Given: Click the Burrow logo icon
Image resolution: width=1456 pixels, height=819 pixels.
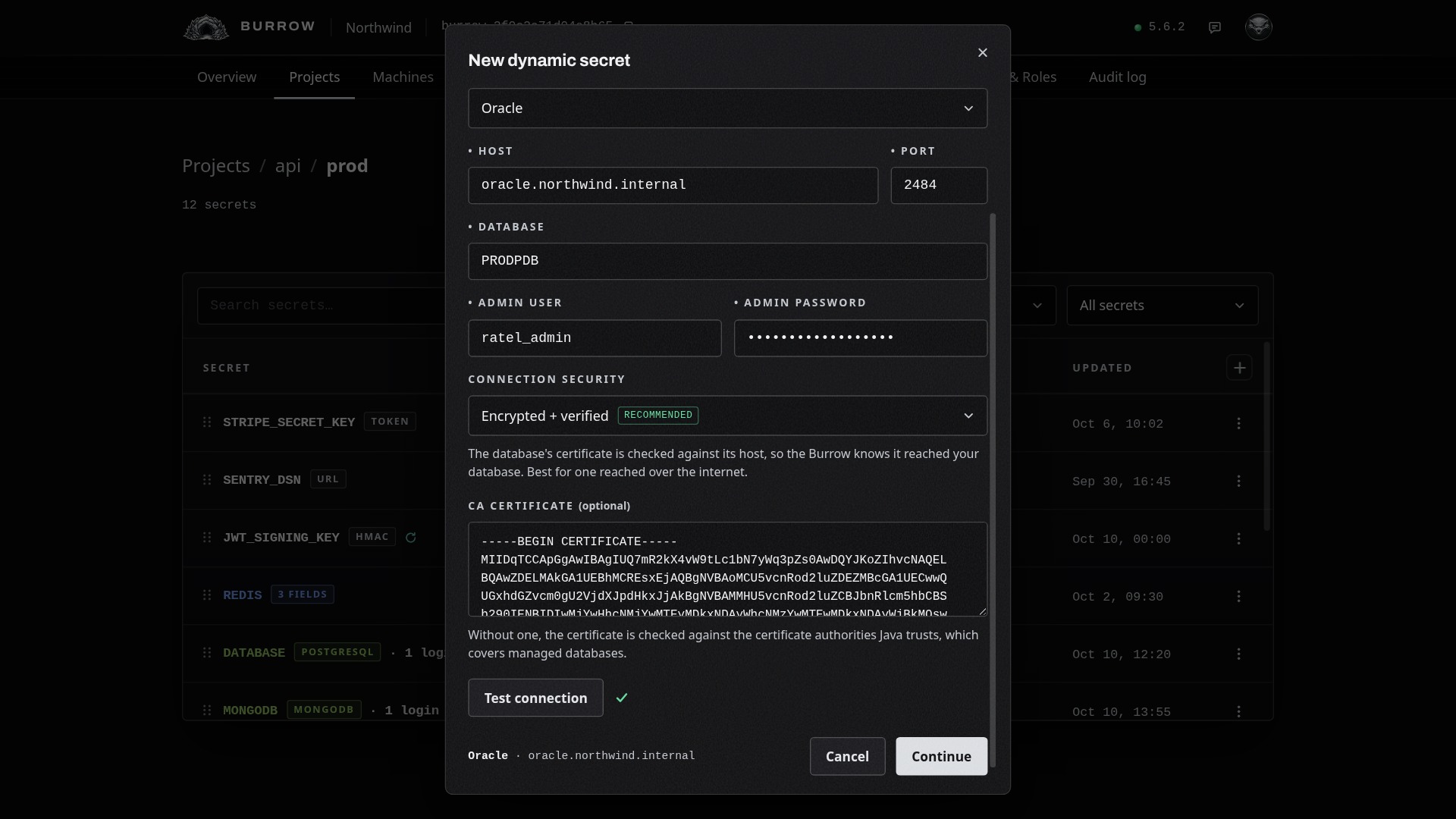Looking at the screenshot, I should point(206,27).
